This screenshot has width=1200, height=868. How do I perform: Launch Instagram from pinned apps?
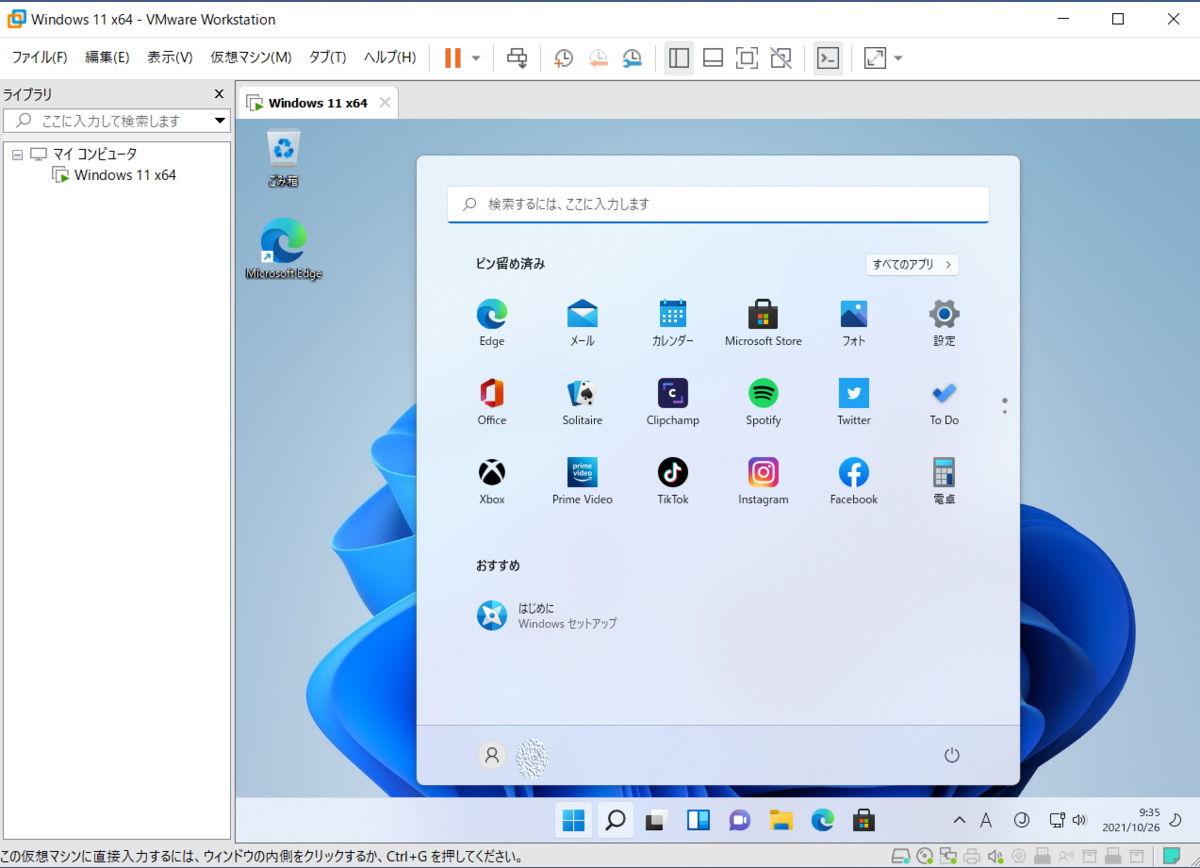[x=763, y=481]
